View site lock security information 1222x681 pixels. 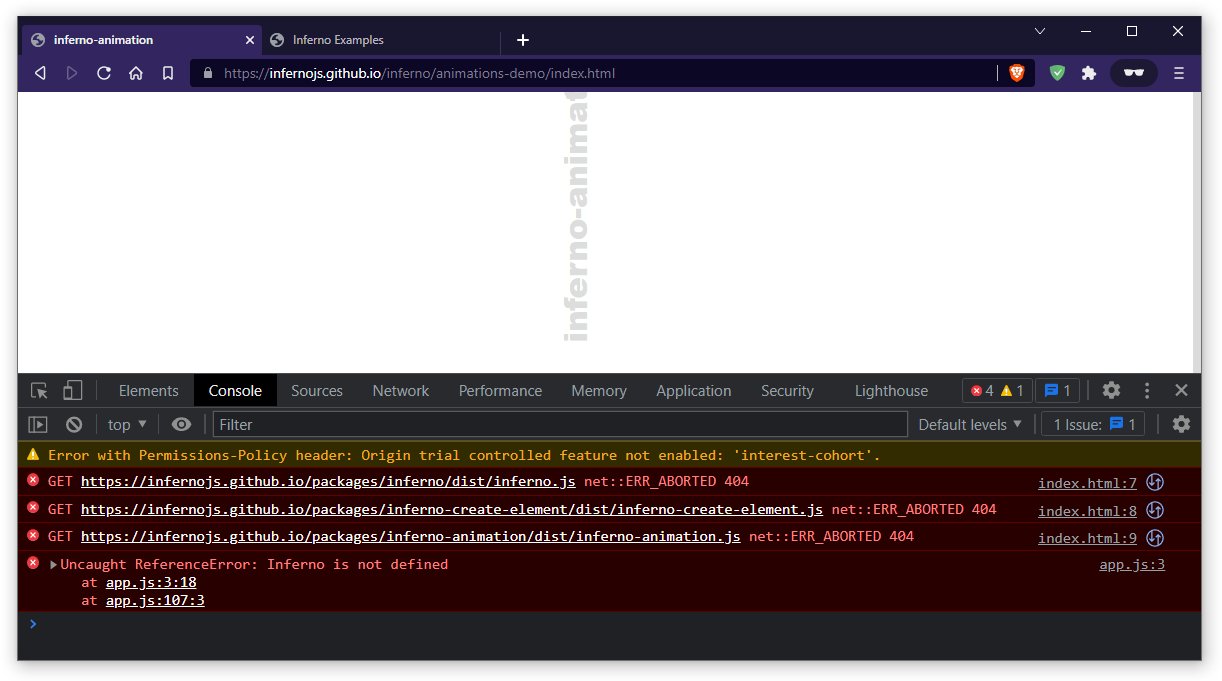tap(208, 73)
